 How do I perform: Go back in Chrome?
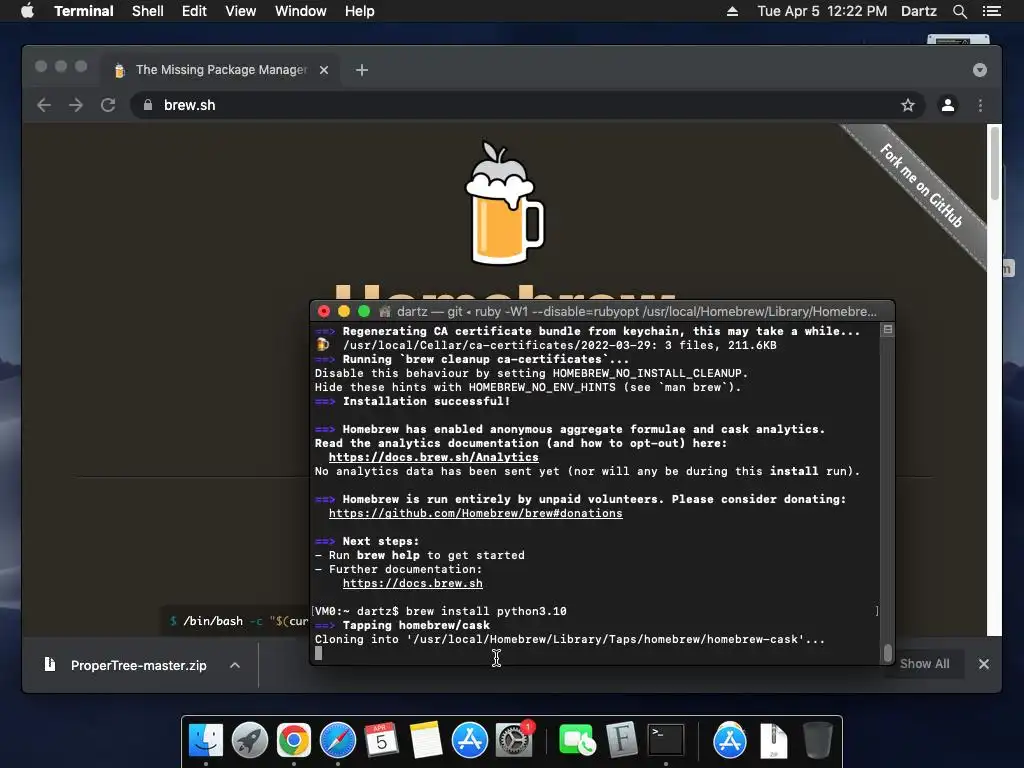44,105
